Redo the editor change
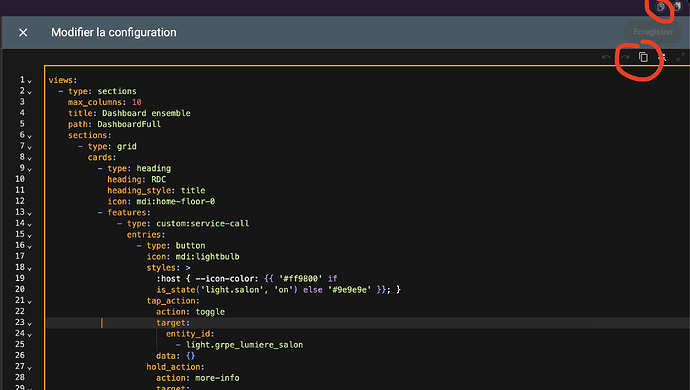Viewport: 690px width, 390px height. [625, 57]
